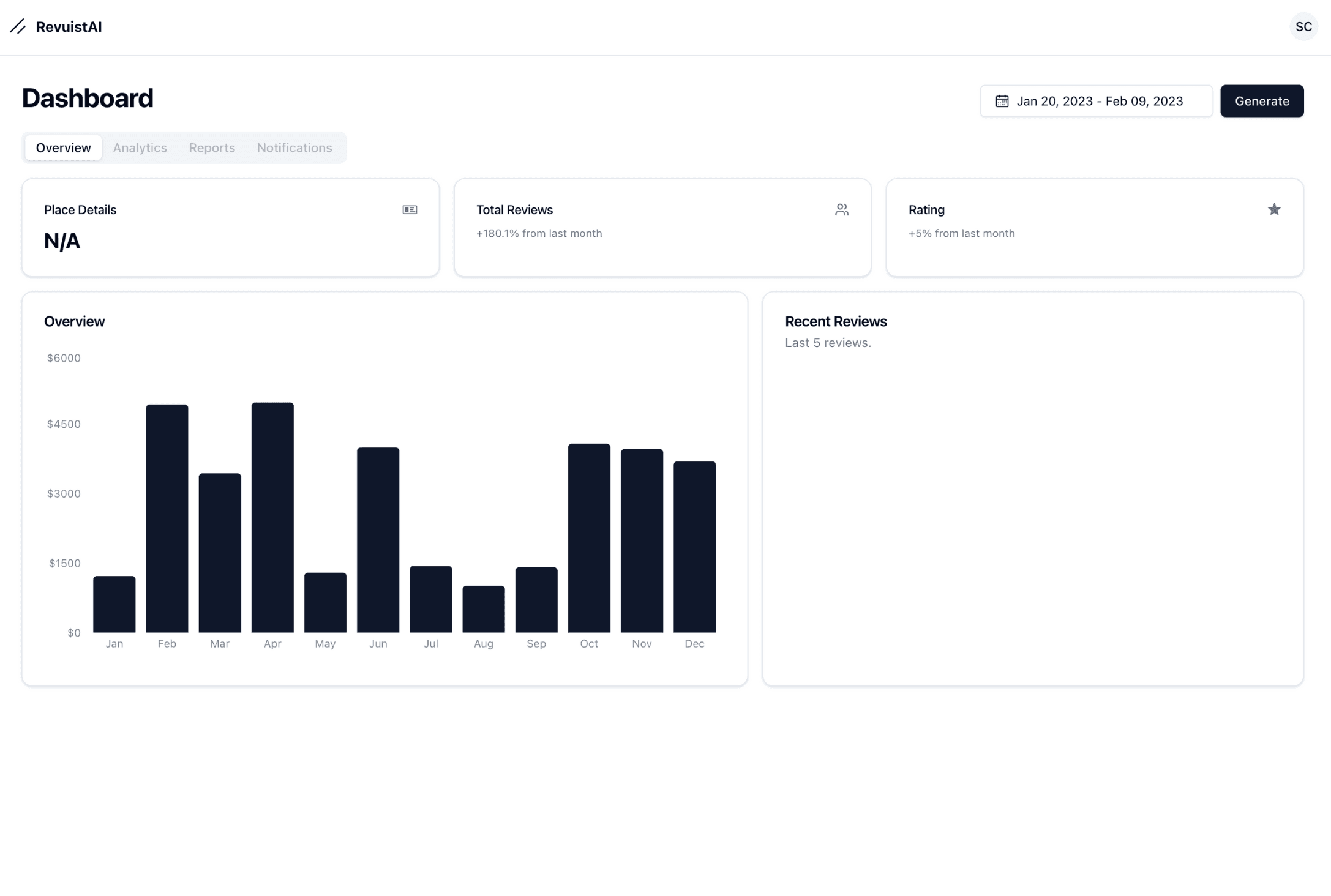Click the December bar in the chart
This screenshot has width=1331, height=896.
tap(694, 547)
